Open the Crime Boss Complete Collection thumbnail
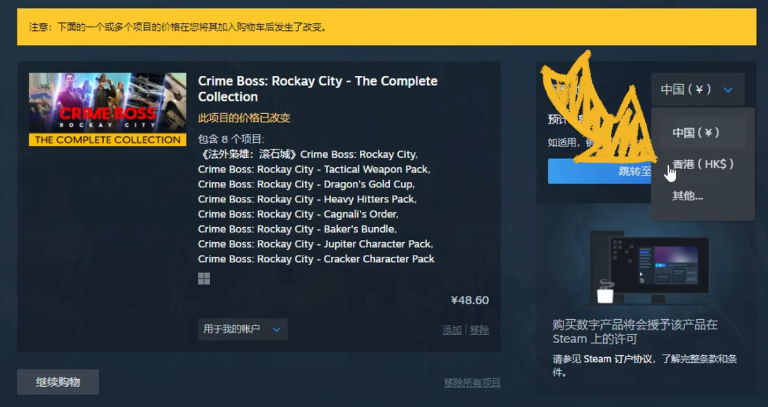Screen dimensions: 768x407 [x=107, y=109]
